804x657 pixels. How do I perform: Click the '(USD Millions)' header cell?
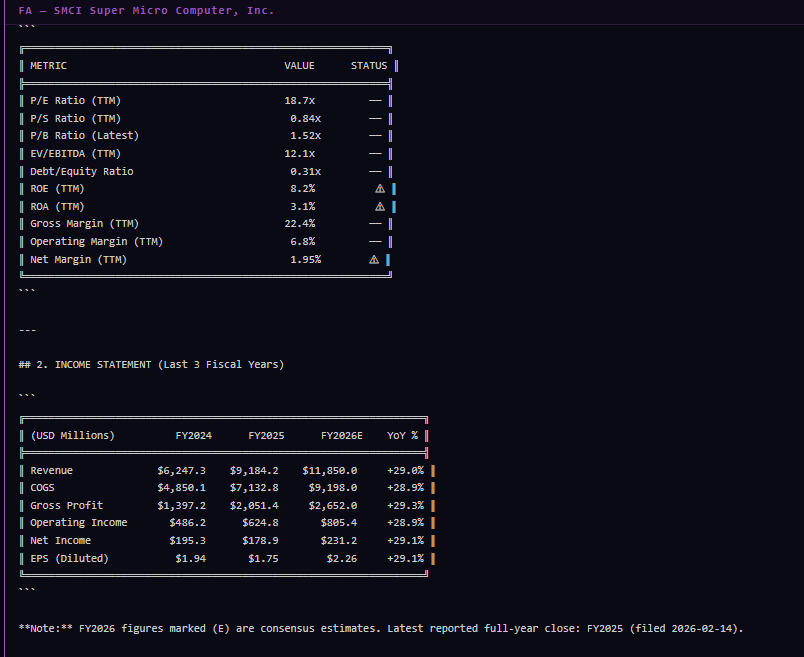tap(73, 435)
